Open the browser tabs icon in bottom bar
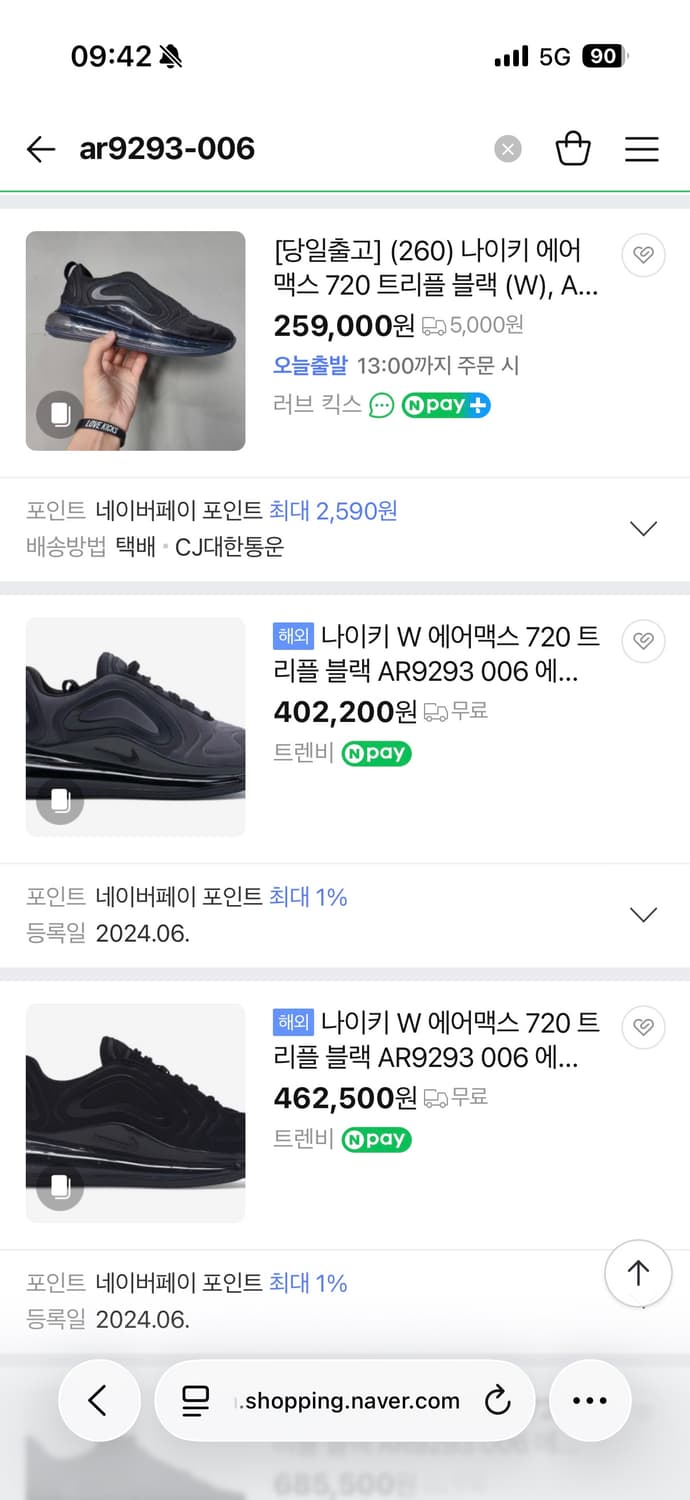Viewport: 690px width, 1500px height. click(193, 1400)
